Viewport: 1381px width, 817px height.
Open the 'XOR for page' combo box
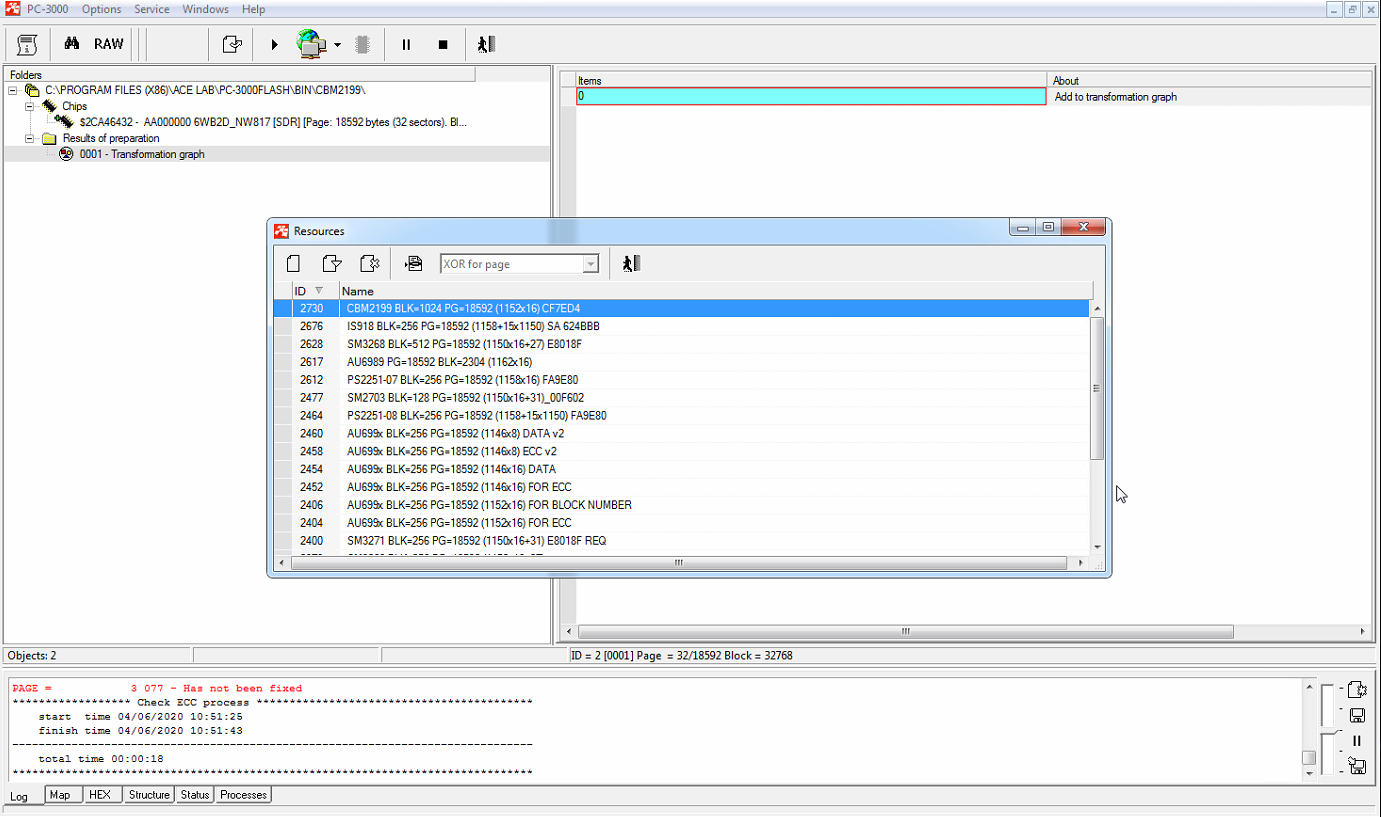(x=590, y=264)
